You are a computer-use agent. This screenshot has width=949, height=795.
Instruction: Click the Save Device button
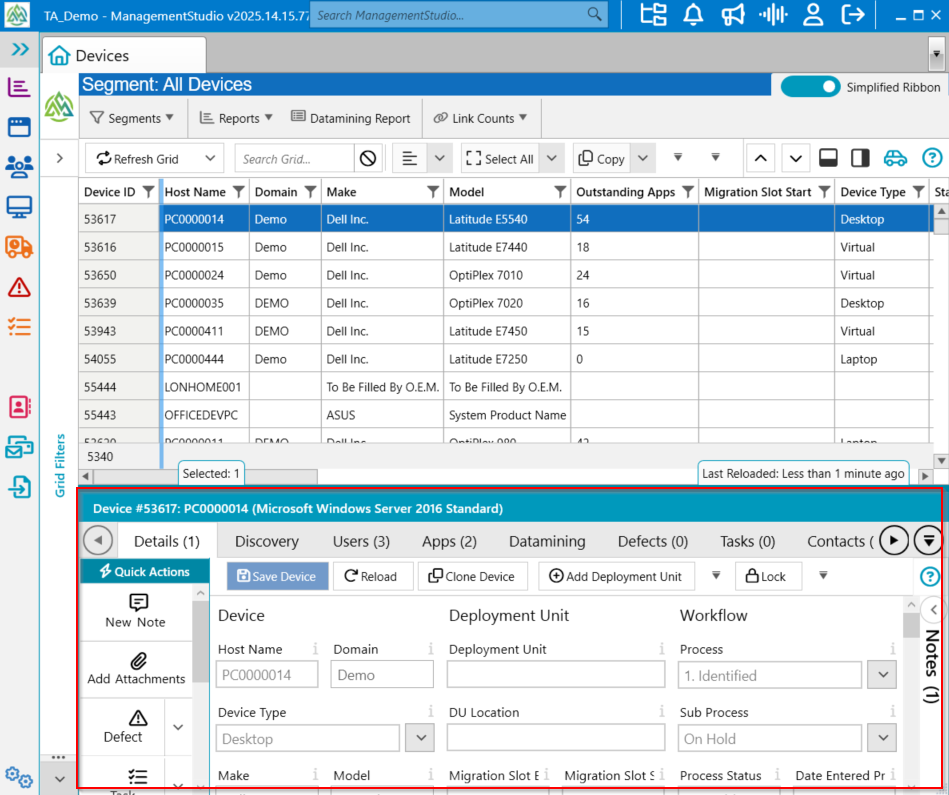(x=278, y=576)
